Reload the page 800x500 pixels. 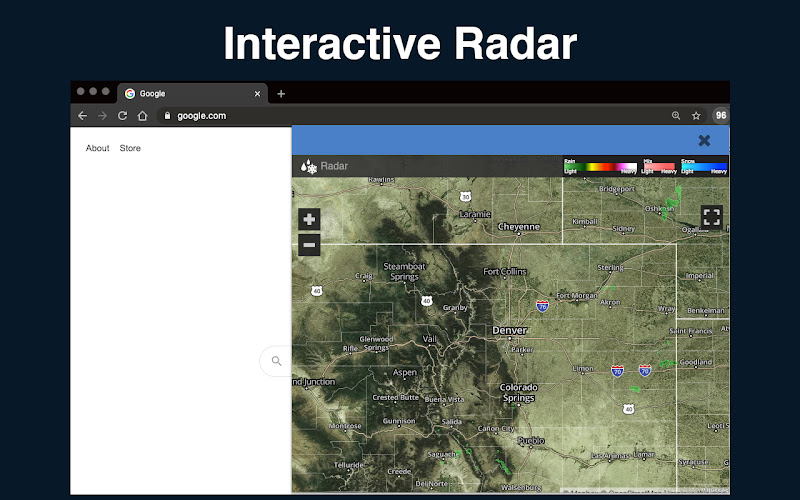coord(122,116)
